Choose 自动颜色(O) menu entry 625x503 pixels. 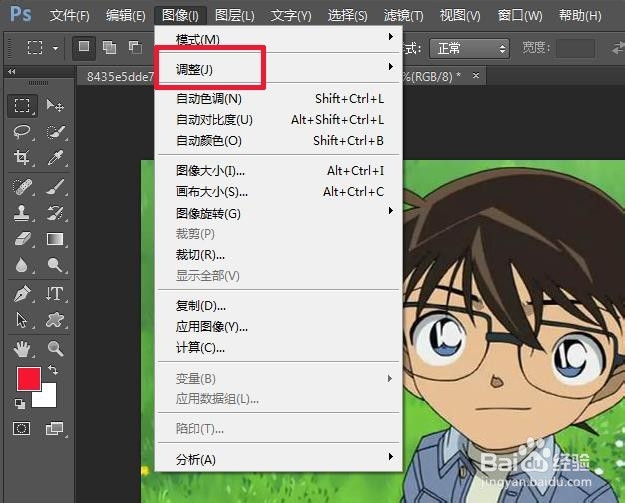[x=278, y=140]
